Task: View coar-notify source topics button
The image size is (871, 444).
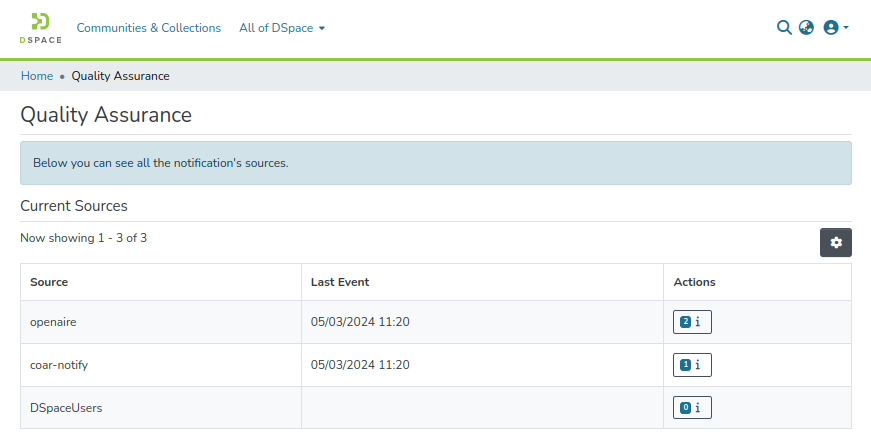Action: click(x=692, y=365)
